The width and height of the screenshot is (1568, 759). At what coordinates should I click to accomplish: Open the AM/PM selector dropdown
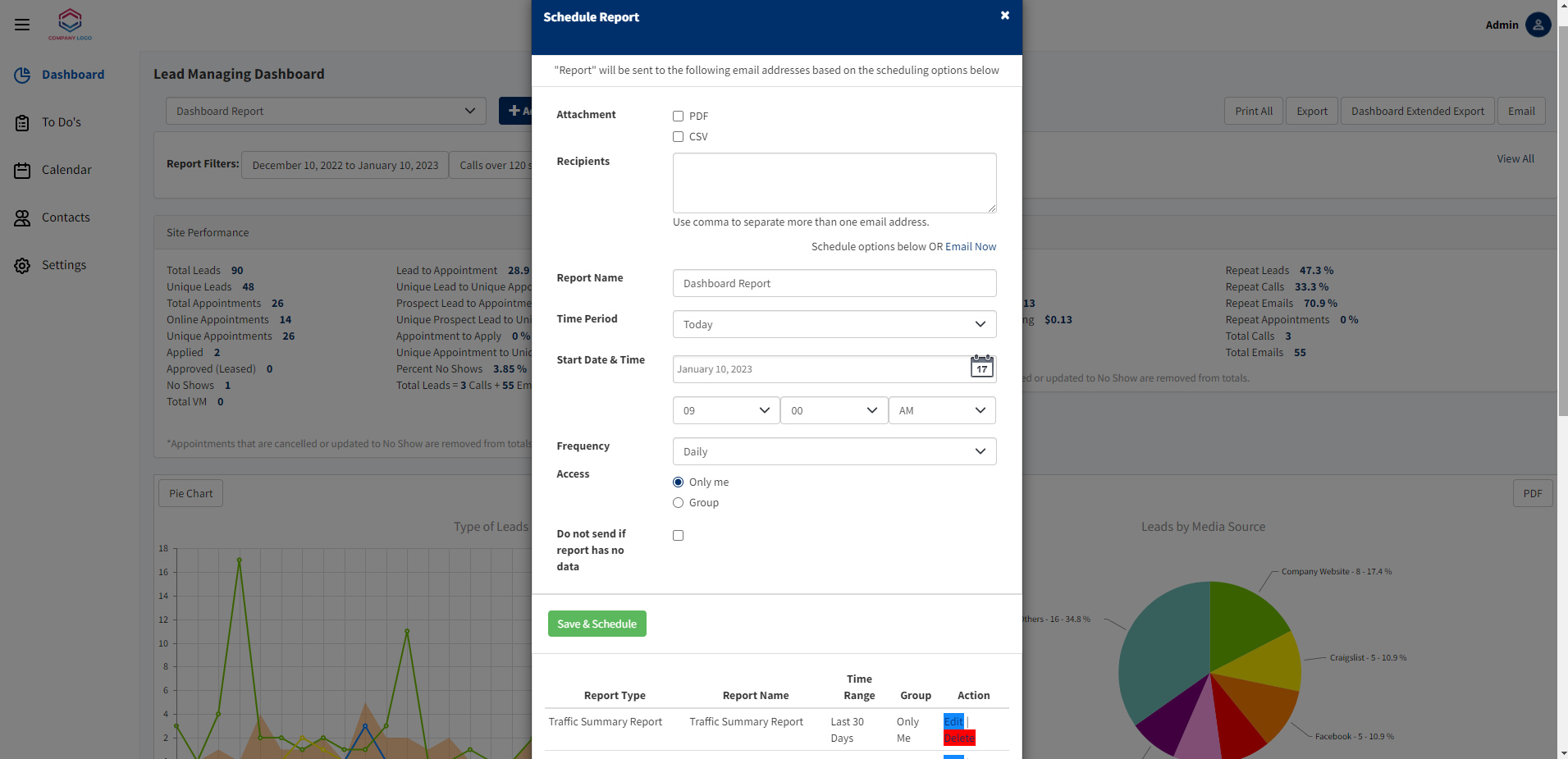[x=942, y=410]
